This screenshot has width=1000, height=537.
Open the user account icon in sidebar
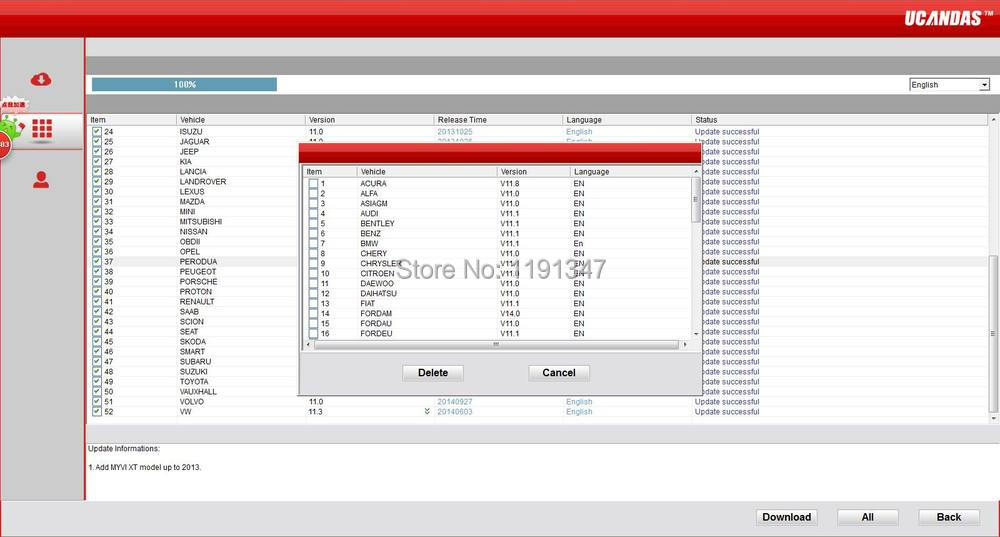coord(41,180)
